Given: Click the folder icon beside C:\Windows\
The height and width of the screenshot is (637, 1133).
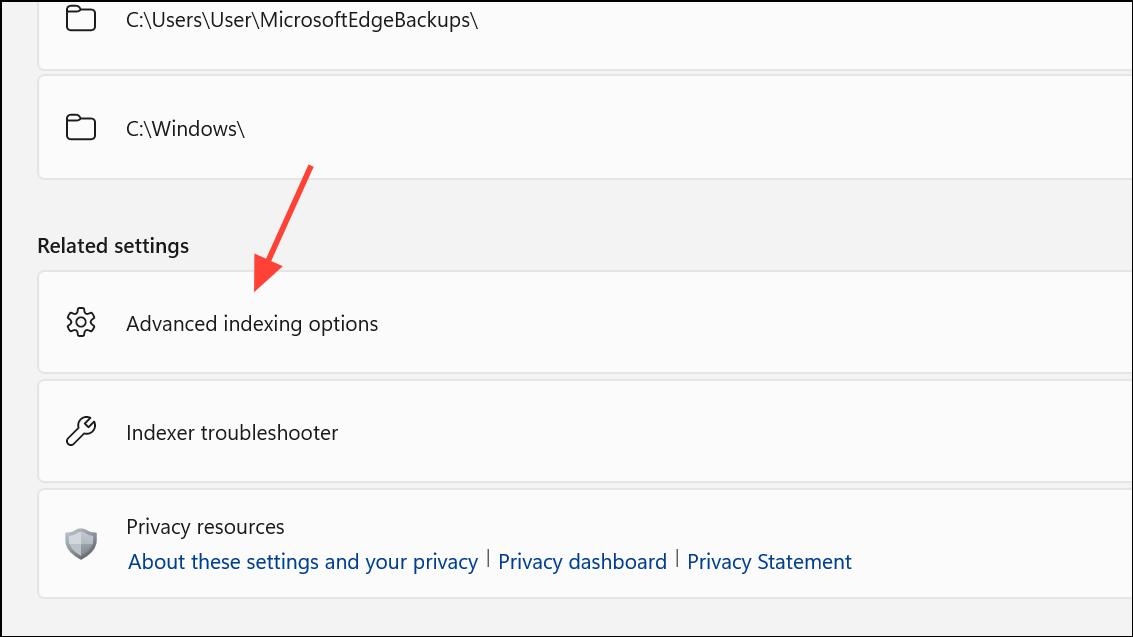Looking at the screenshot, I should tap(81, 128).
